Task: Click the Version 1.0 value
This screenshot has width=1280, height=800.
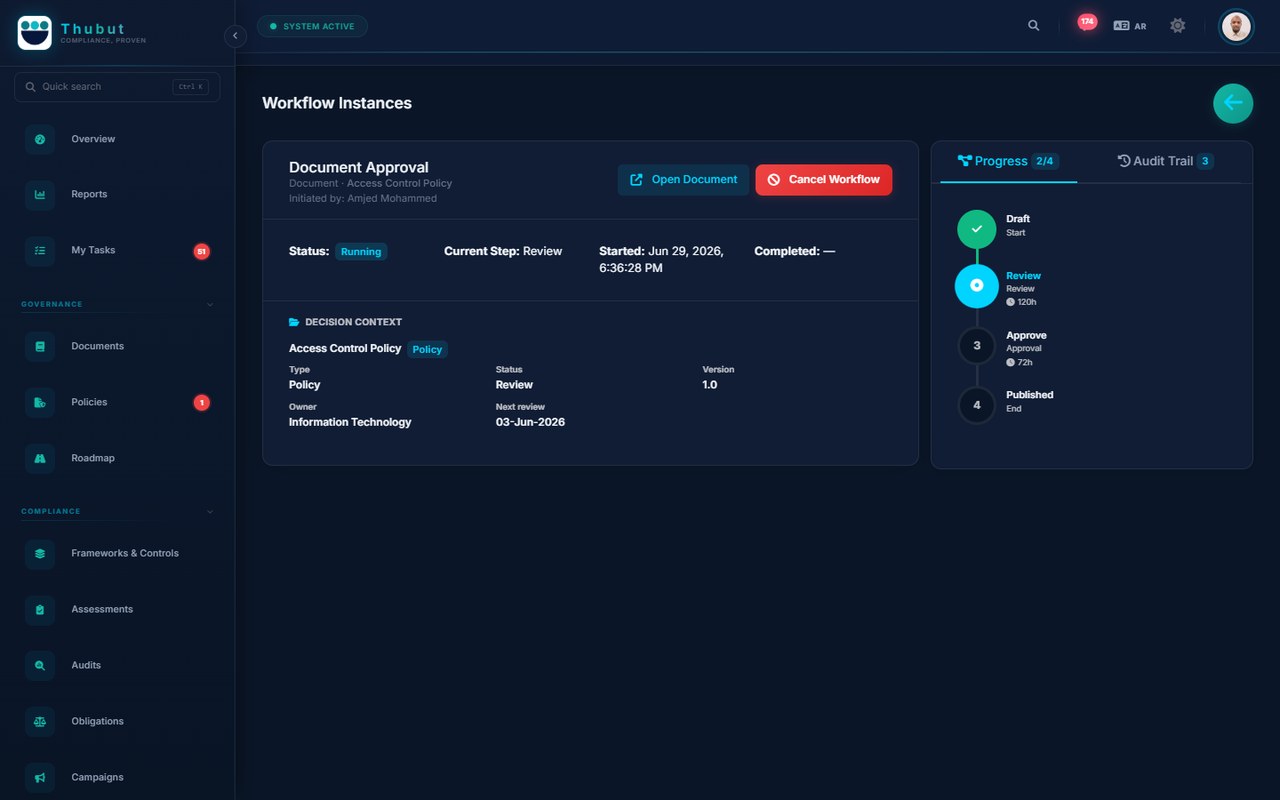Action: tap(710, 385)
